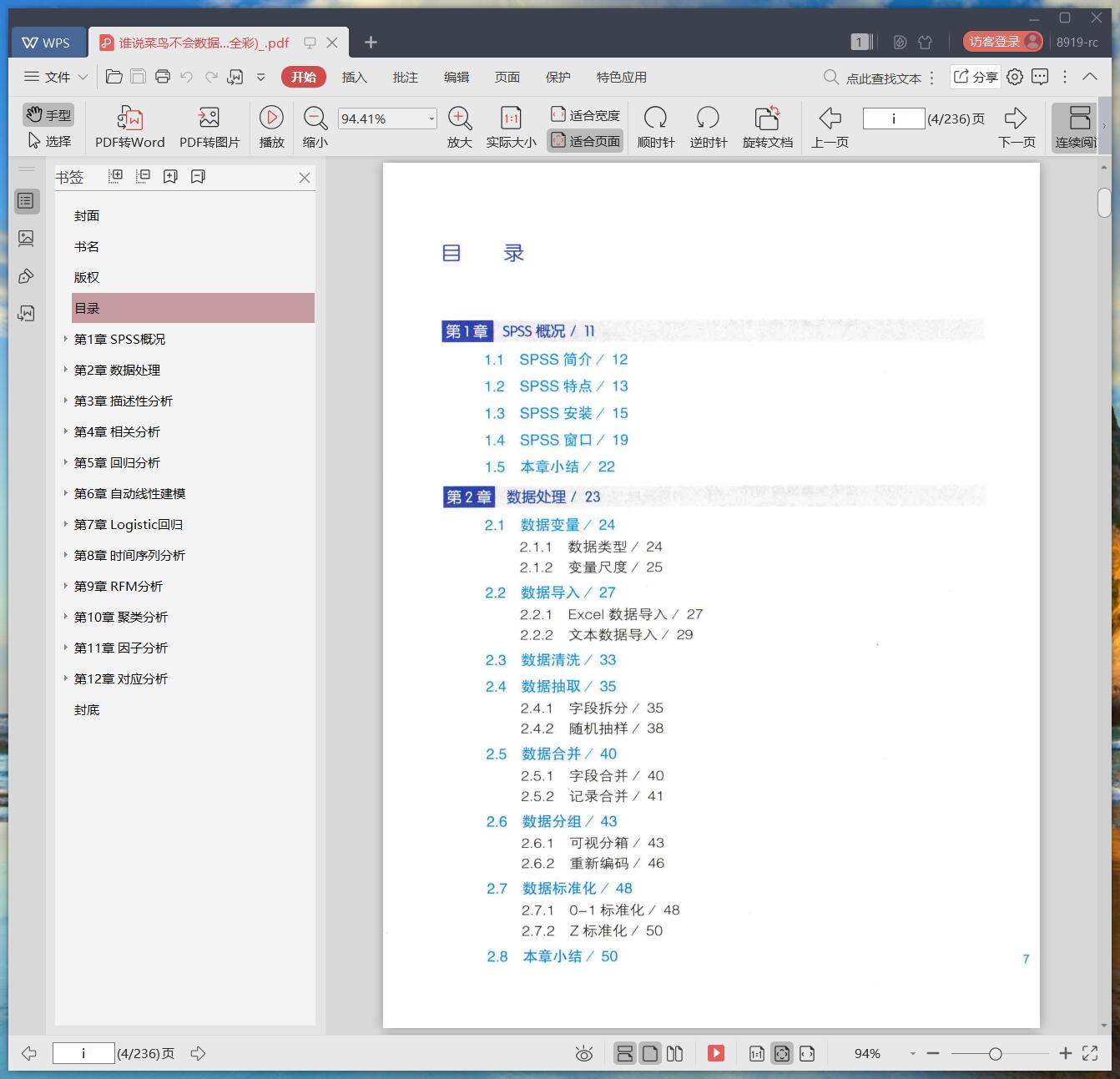The height and width of the screenshot is (1079, 1120).
Task: Click the page number field in toolbar
Action: 894,118
